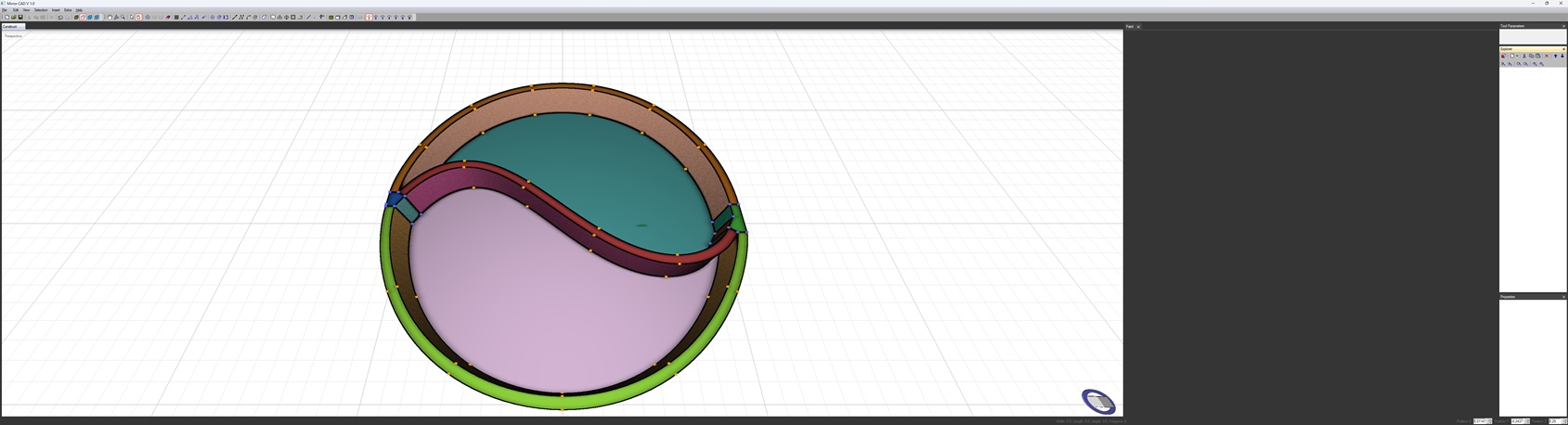Click the red lock icon in Explorer

point(1504,56)
